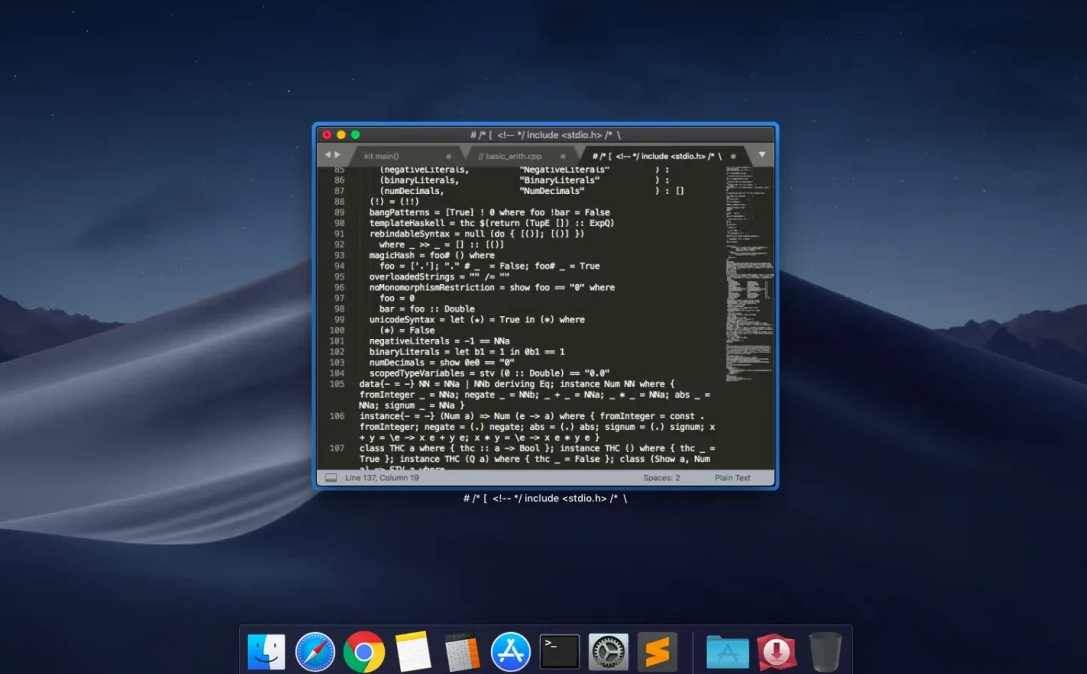Viewport: 1087px width, 674px height.
Task: Switch to the '// basic_arith.cpp' tab
Action: pyautogui.click(x=510, y=156)
